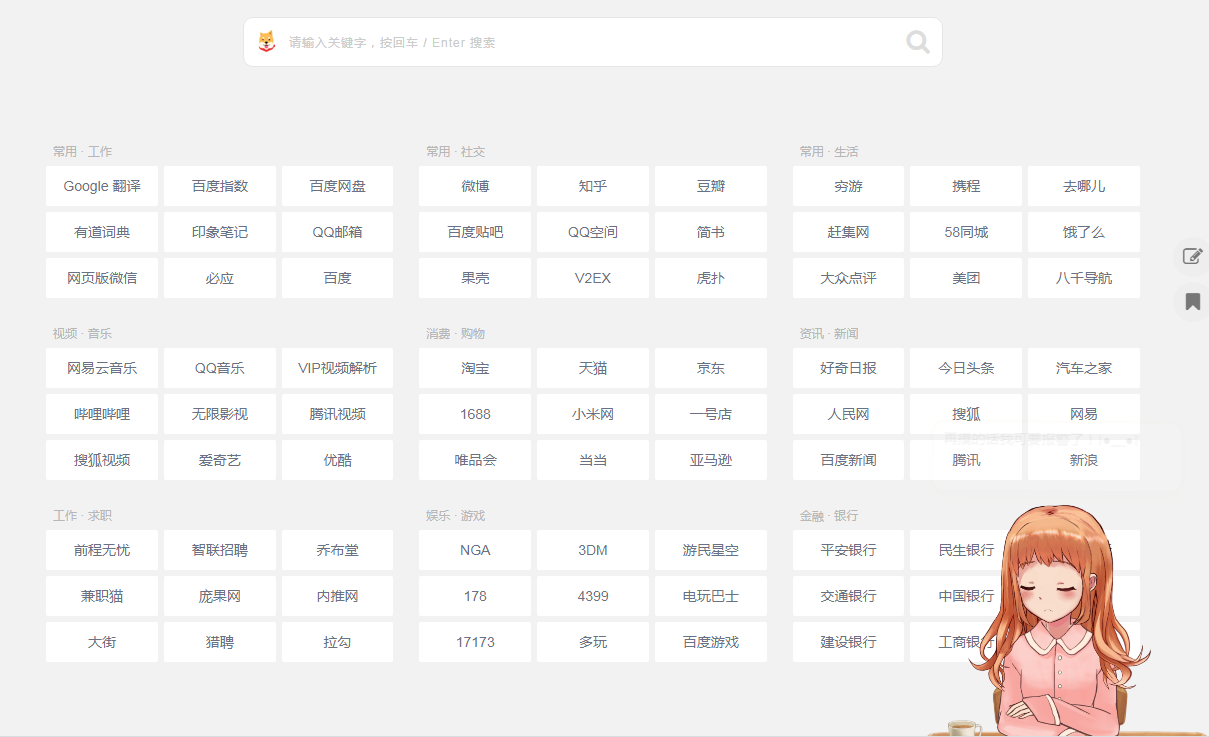Image resolution: width=1209 pixels, height=737 pixels.
Task: Go to 微博
Action: point(475,186)
